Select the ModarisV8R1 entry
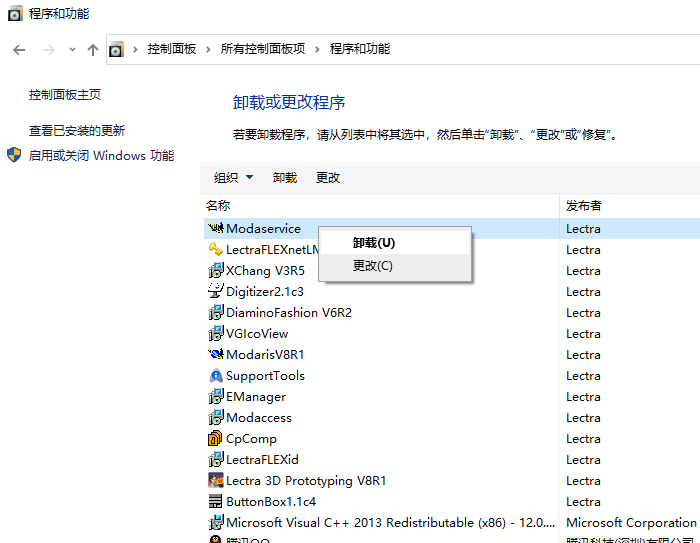 point(265,354)
